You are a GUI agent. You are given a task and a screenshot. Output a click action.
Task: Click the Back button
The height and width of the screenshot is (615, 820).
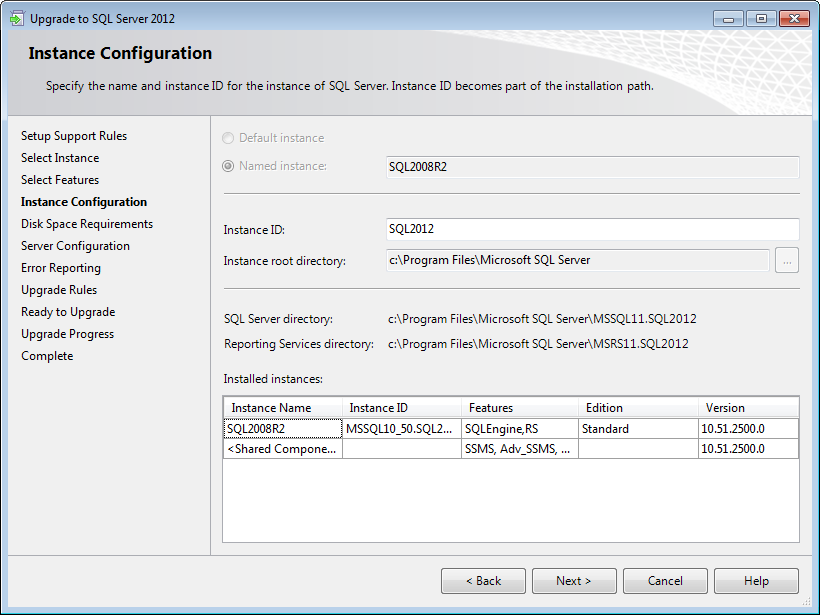coord(483,581)
